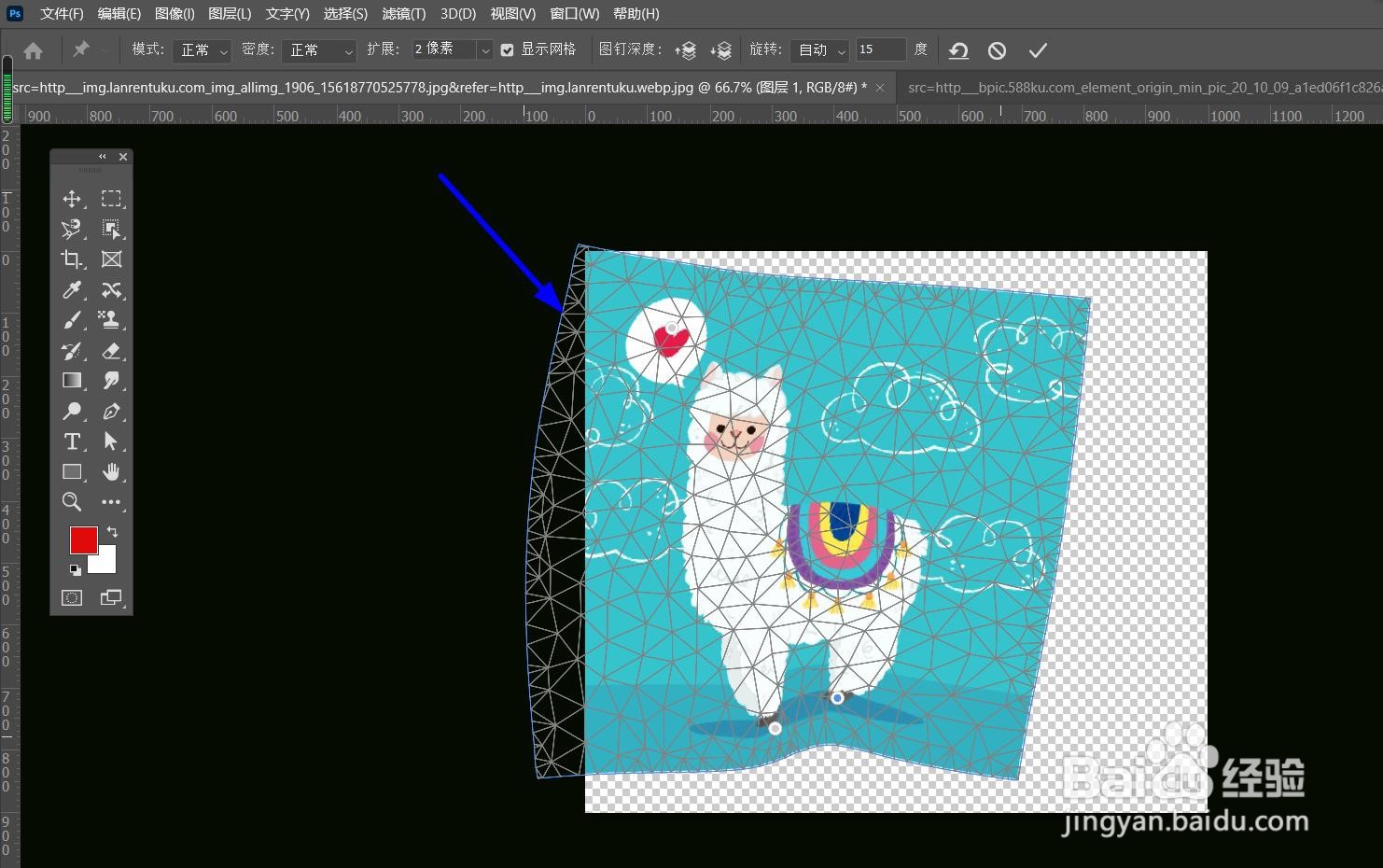
Task: Select the Eyedropper tool
Action: tap(71, 290)
